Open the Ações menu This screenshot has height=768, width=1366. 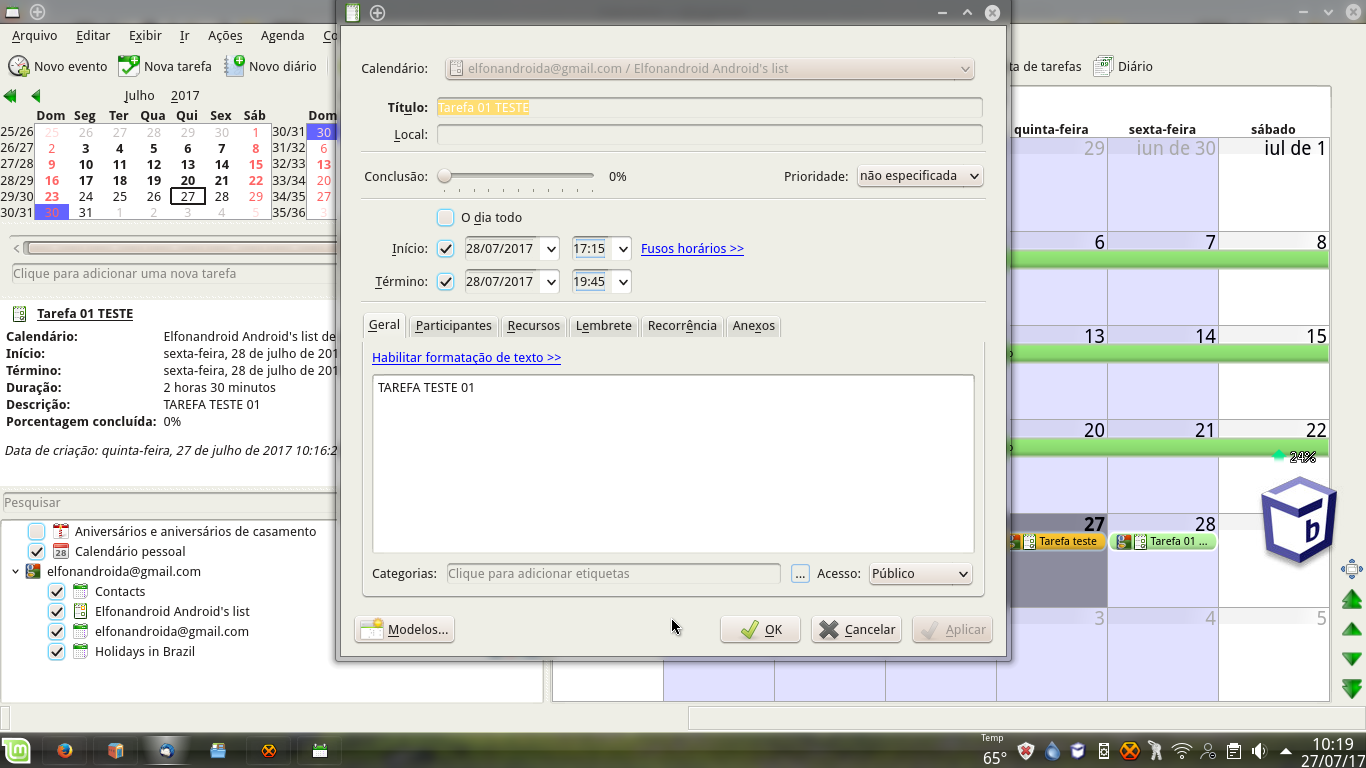225,35
